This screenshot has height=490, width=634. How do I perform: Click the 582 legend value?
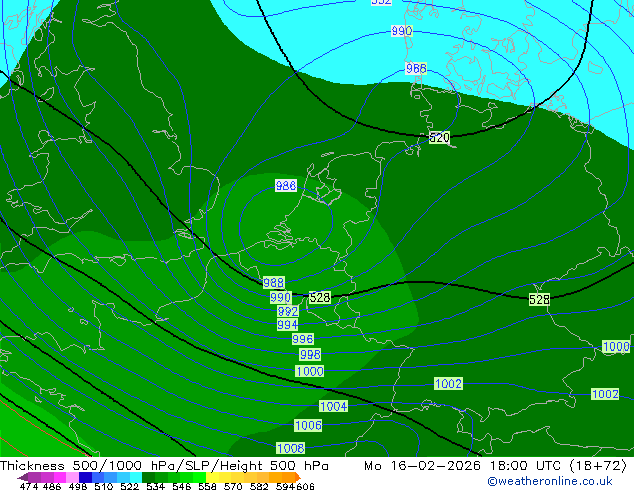point(259,486)
